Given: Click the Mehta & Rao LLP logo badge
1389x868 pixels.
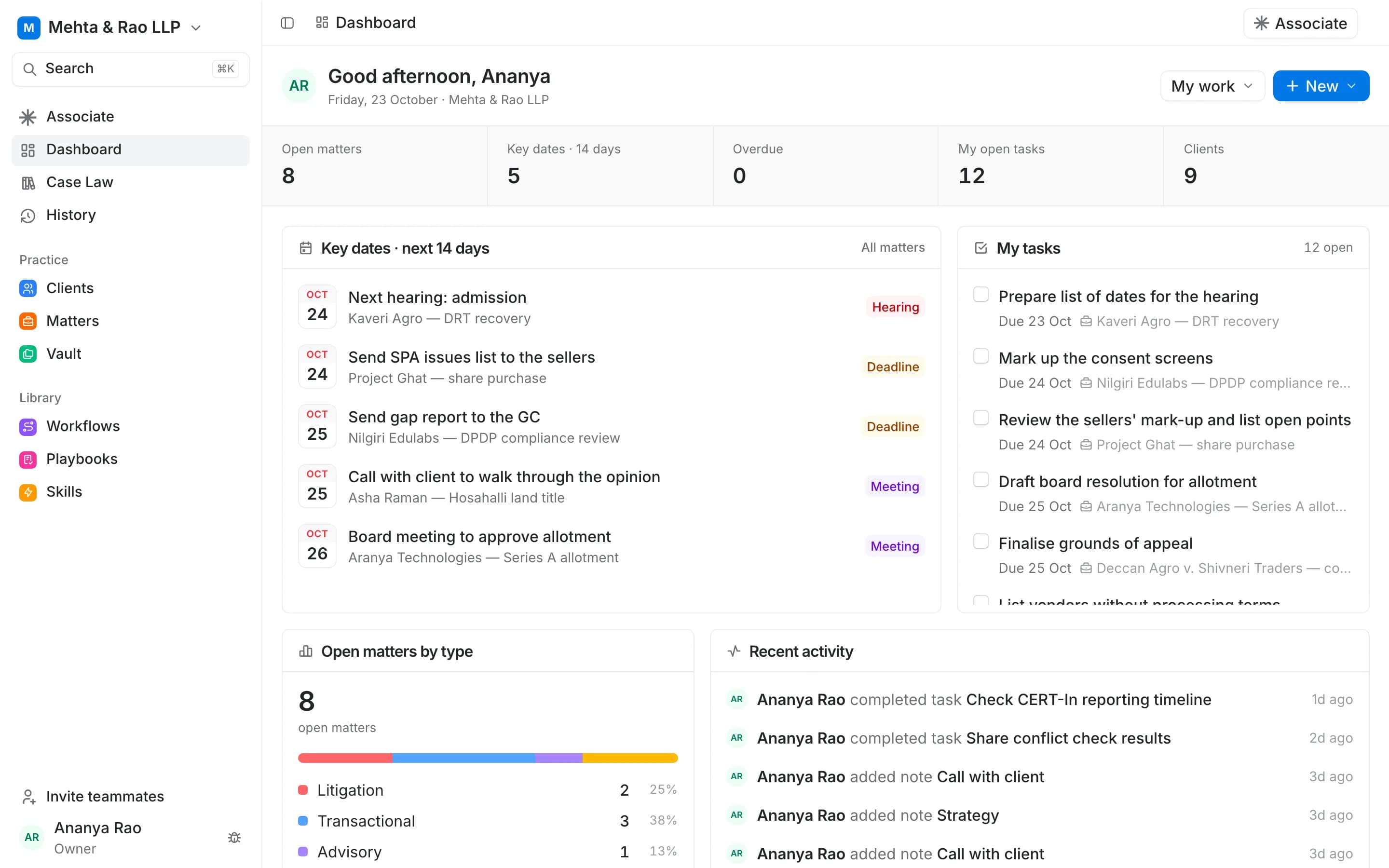Looking at the screenshot, I should point(29,27).
